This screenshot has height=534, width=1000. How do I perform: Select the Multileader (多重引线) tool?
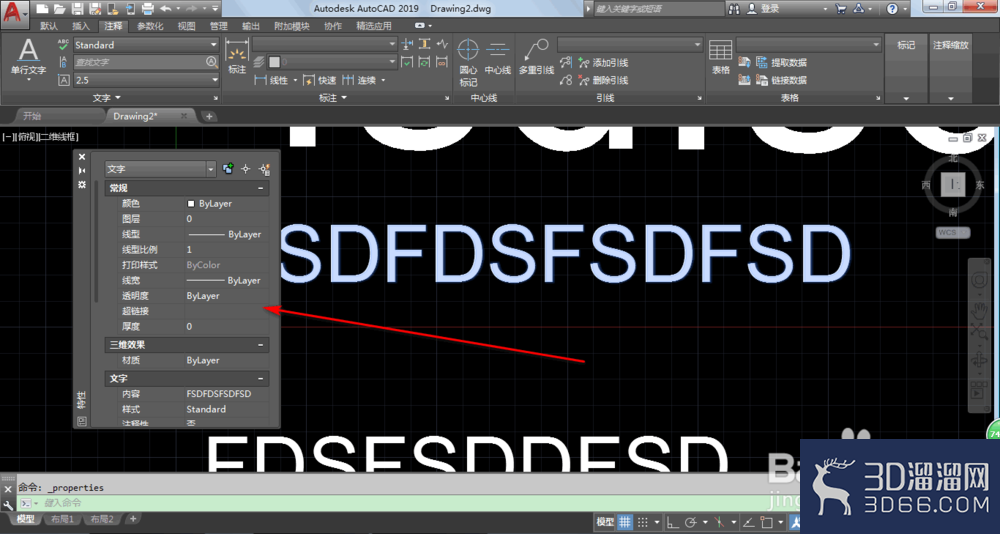536,57
